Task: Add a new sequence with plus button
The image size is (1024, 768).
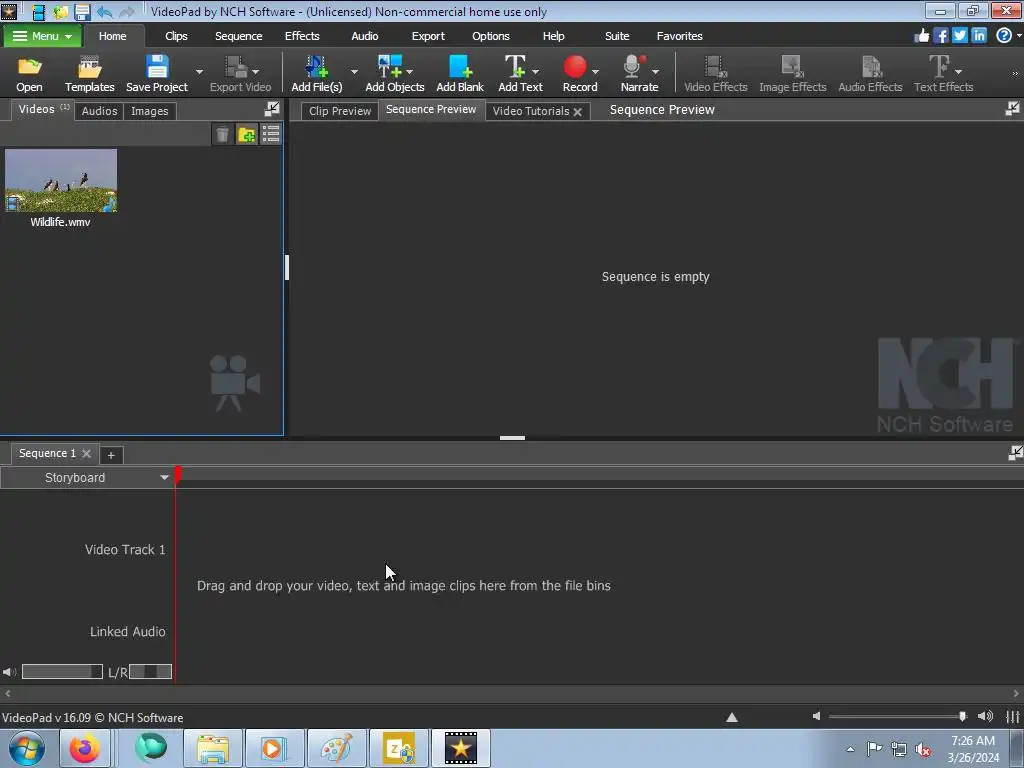Action: (111, 455)
